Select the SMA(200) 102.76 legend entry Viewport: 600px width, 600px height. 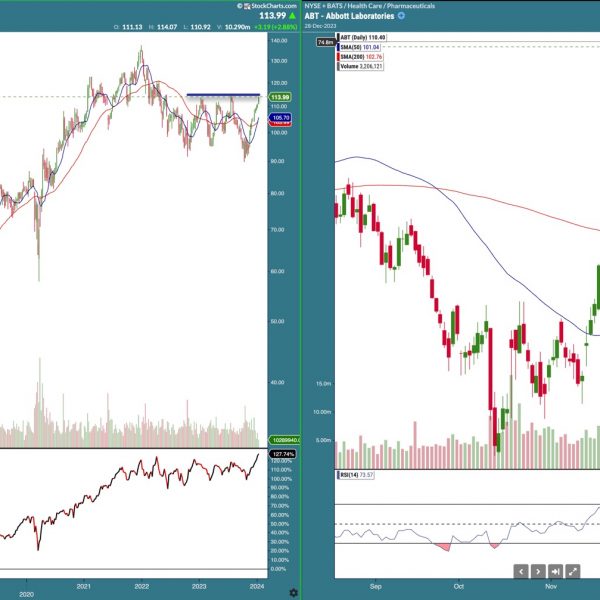(x=361, y=57)
